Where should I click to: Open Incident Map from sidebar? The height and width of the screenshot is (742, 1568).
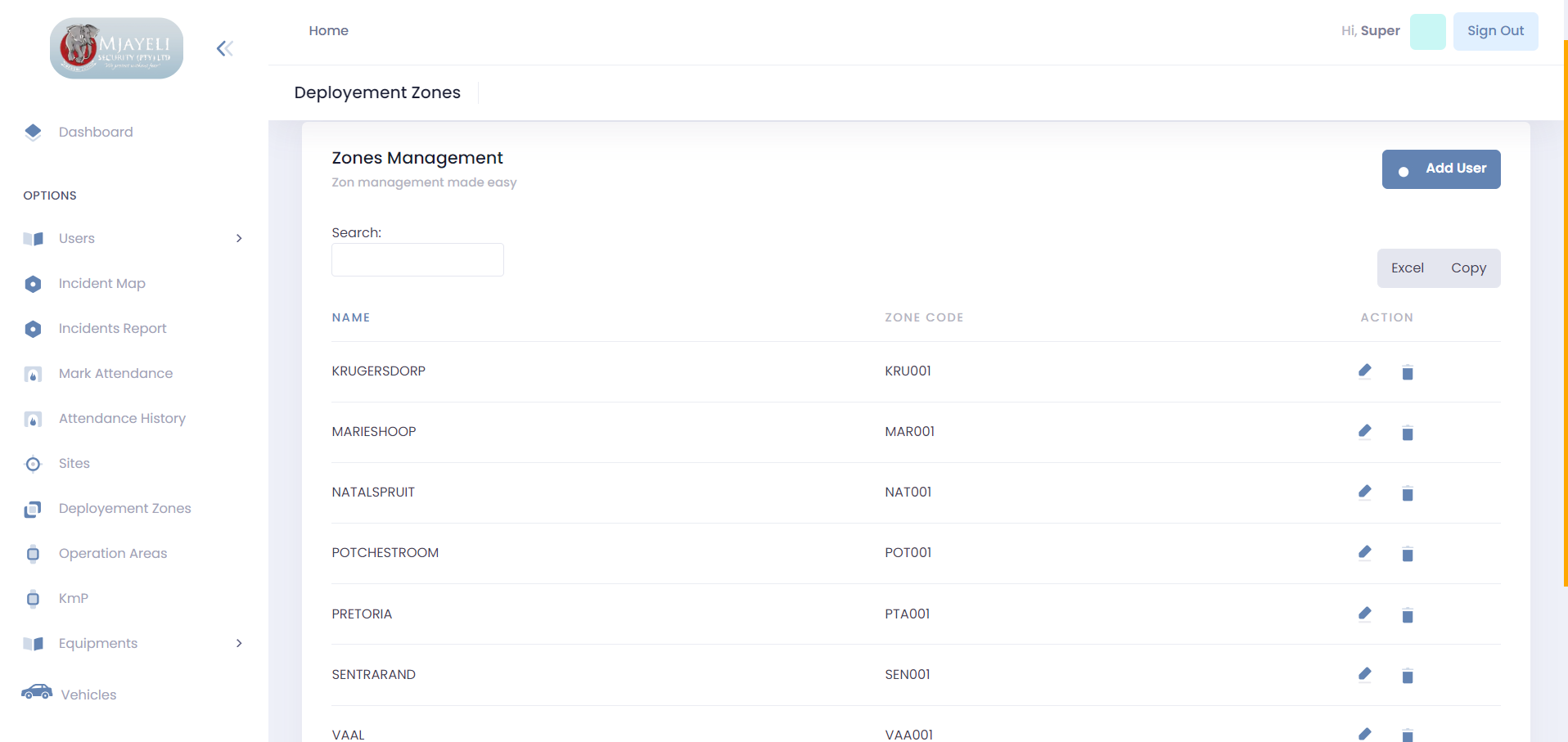pos(101,283)
